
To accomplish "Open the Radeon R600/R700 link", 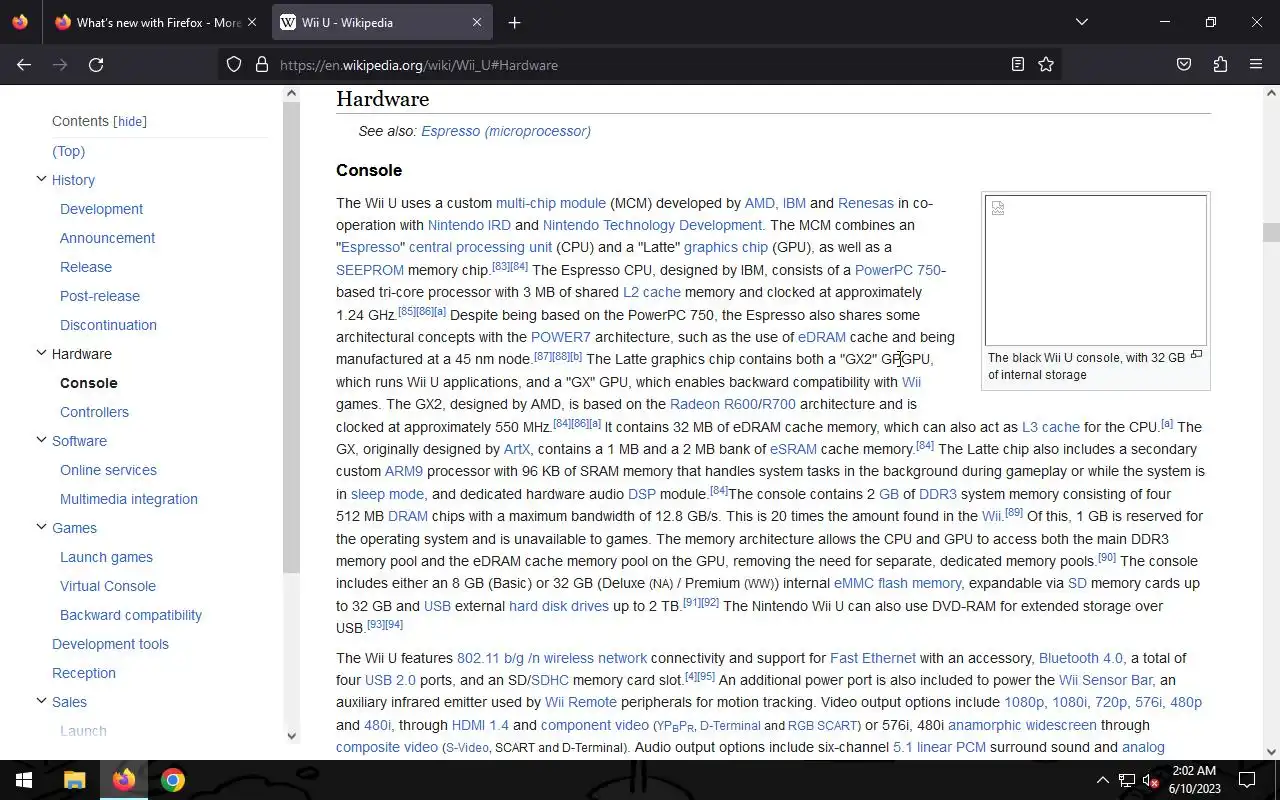I will click(x=733, y=404).
